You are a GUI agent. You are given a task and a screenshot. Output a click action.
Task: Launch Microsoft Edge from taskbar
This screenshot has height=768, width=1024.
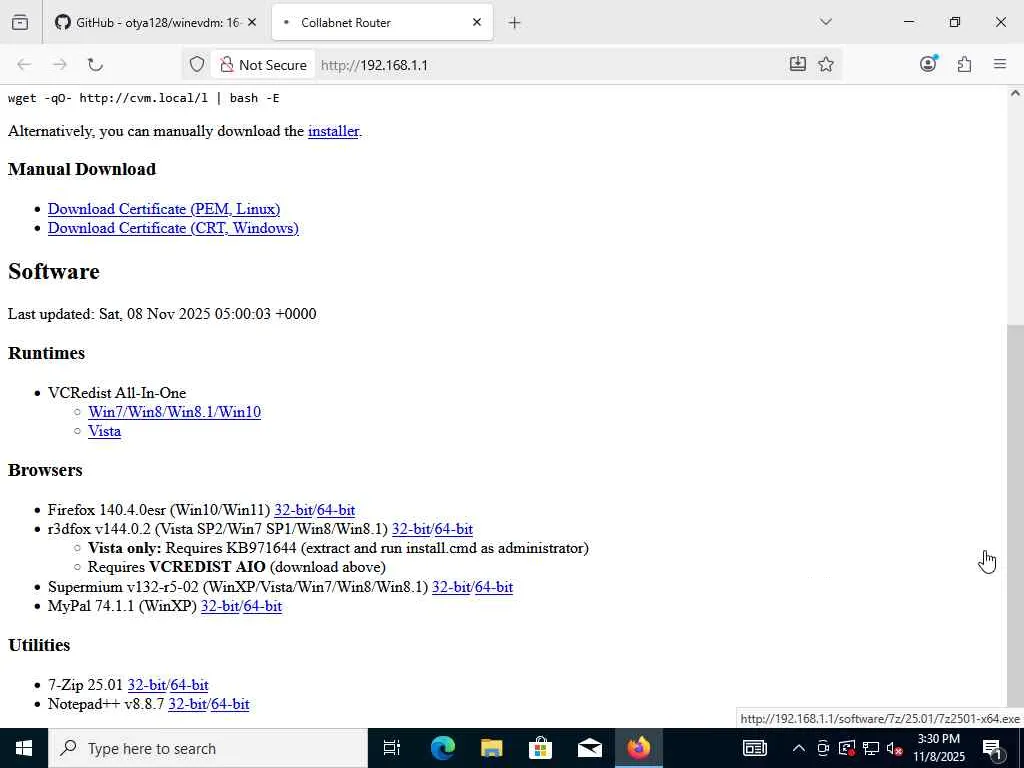pyautogui.click(x=442, y=748)
